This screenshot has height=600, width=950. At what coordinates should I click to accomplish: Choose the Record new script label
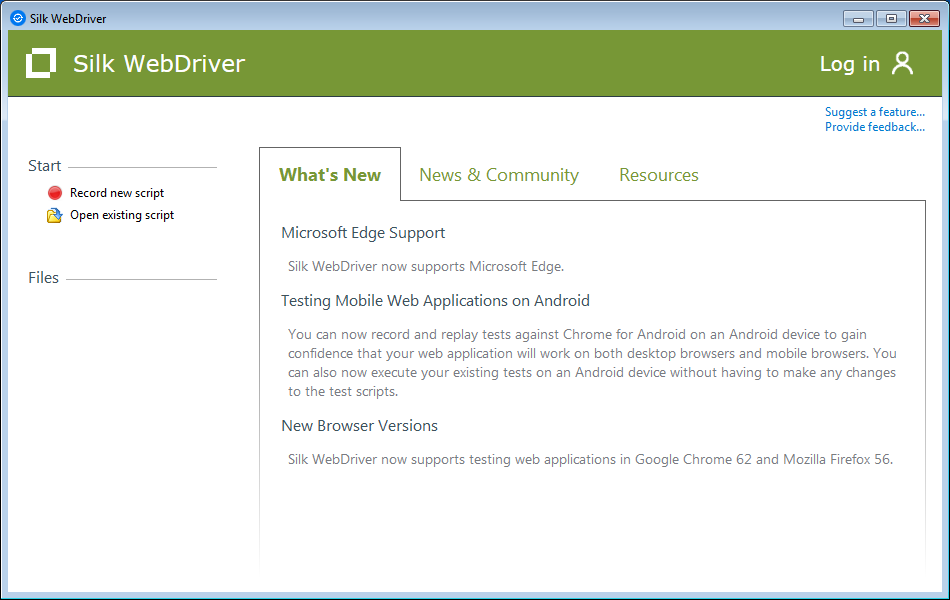117,193
